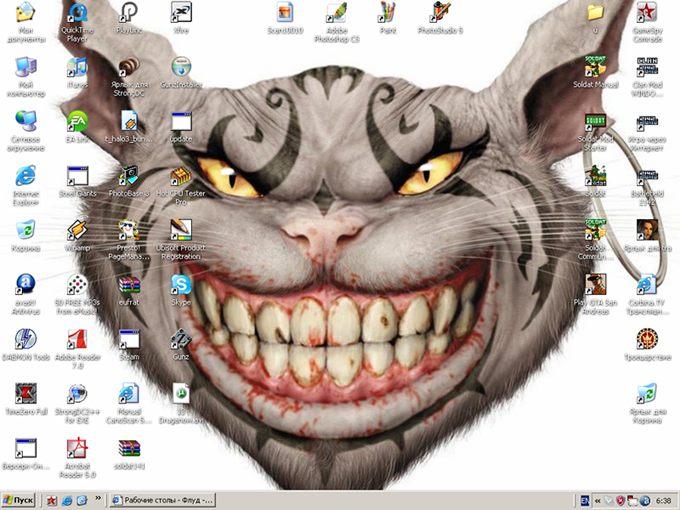Open PhotoBase 3 shortcut
This screenshot has height=510, width=680.
pos(129,176)
